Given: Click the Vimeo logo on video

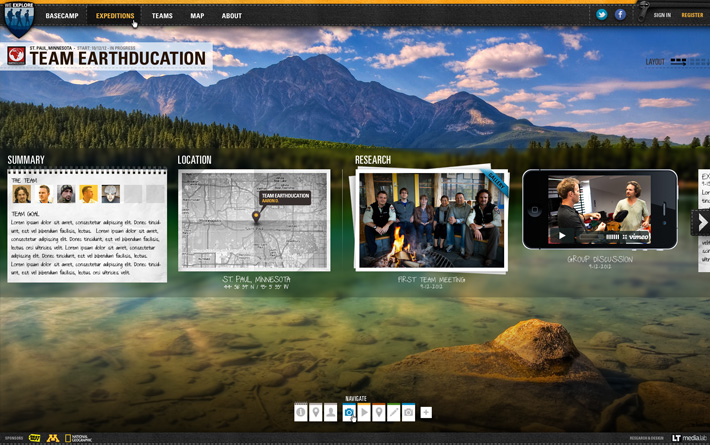Looking at the screenshot, I should coord(638,237).
